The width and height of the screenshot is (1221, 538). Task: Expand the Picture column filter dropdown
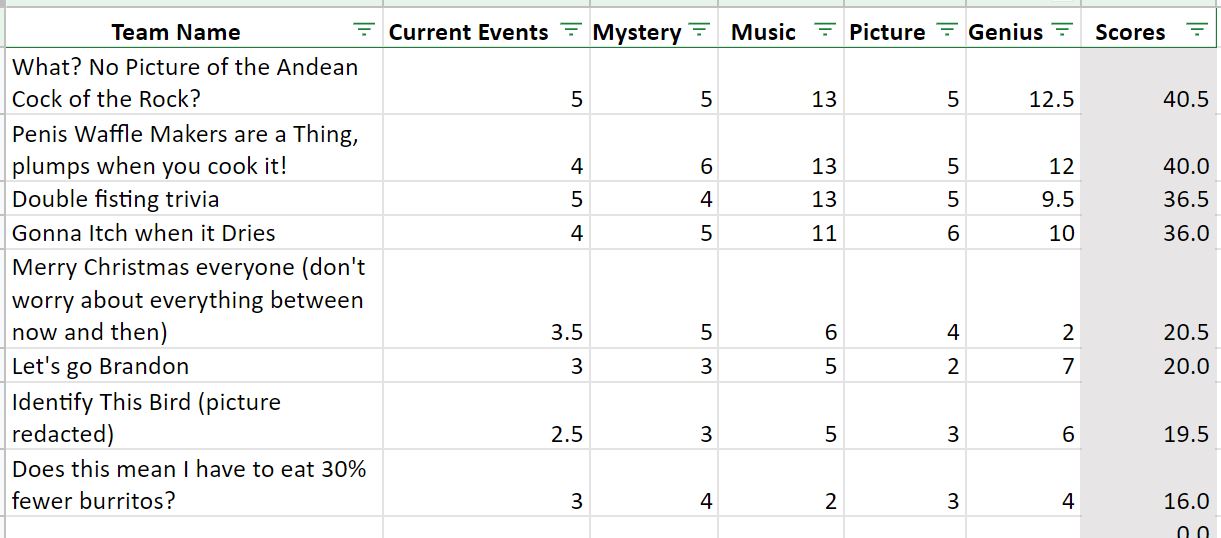point(947,31)
